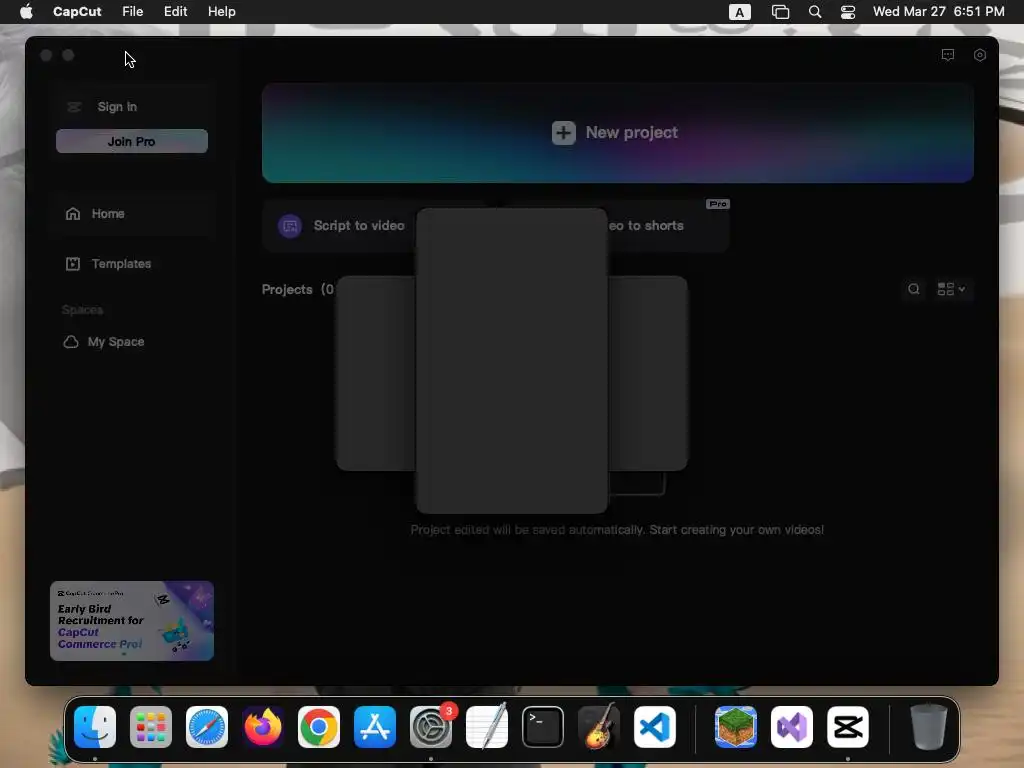
Task: Click the plus icon in New project
Action: tap(563, 133)
